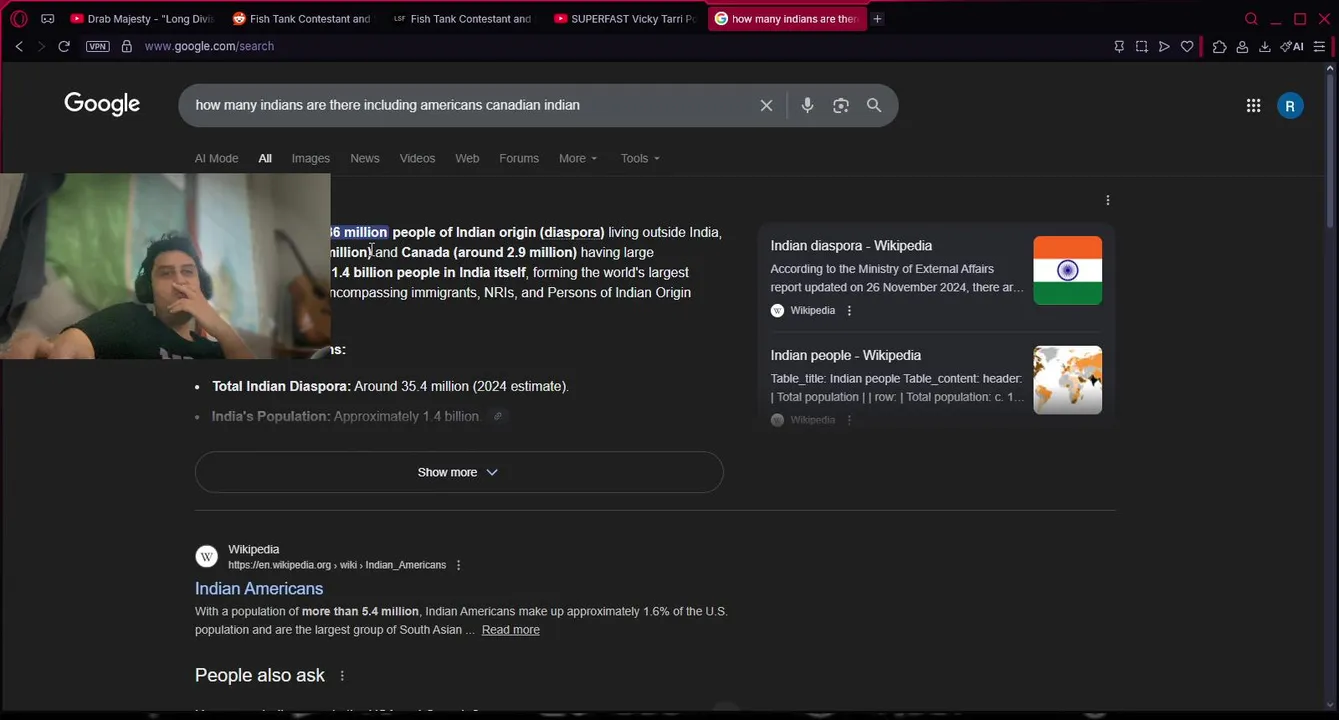Screen dimensions: 1339x720
Task: Open People also ask three-dot menu
Action: [x=342, y=676]
